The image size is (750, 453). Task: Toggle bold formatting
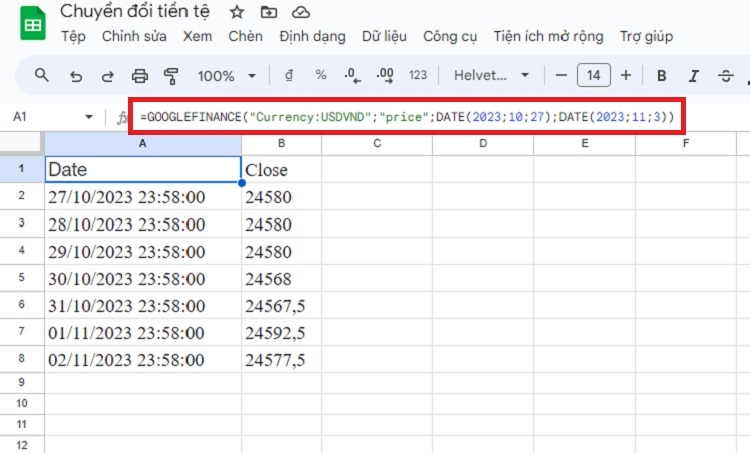tap(662, 76)
